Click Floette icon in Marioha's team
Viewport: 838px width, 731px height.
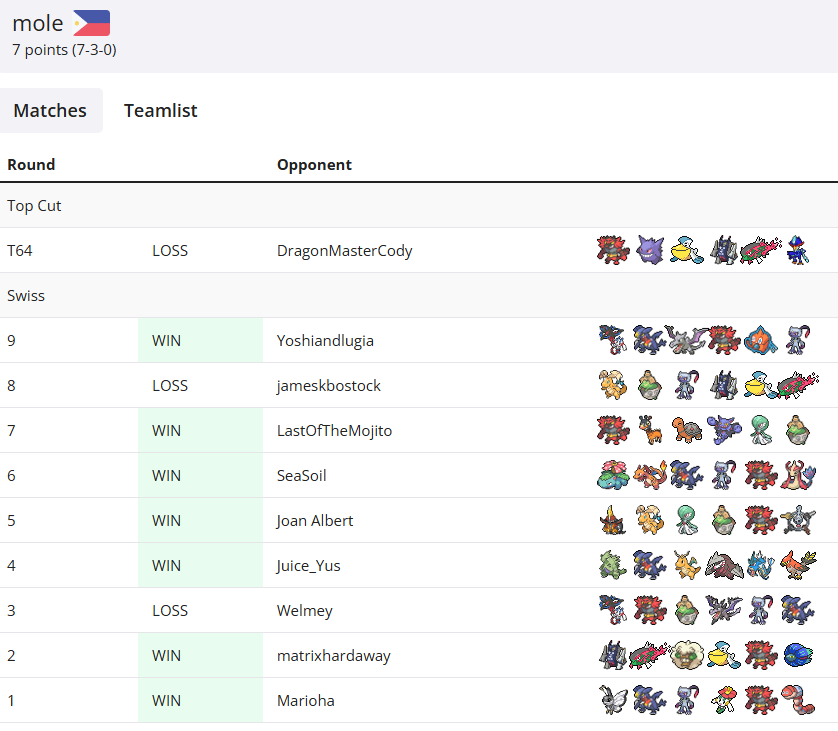point(724,700)
